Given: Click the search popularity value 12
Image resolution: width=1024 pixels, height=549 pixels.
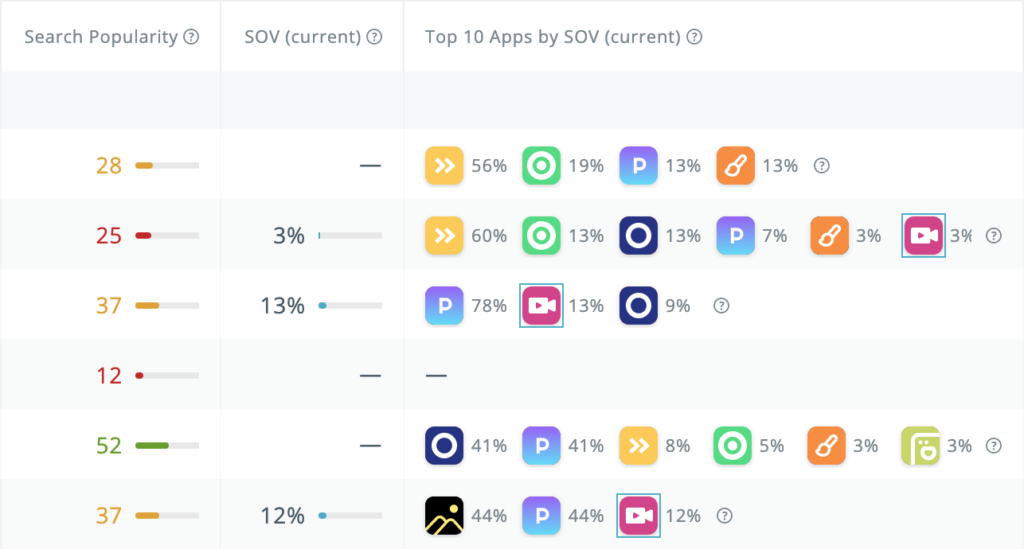Looking at the screenshot, I should coord(110,376).
